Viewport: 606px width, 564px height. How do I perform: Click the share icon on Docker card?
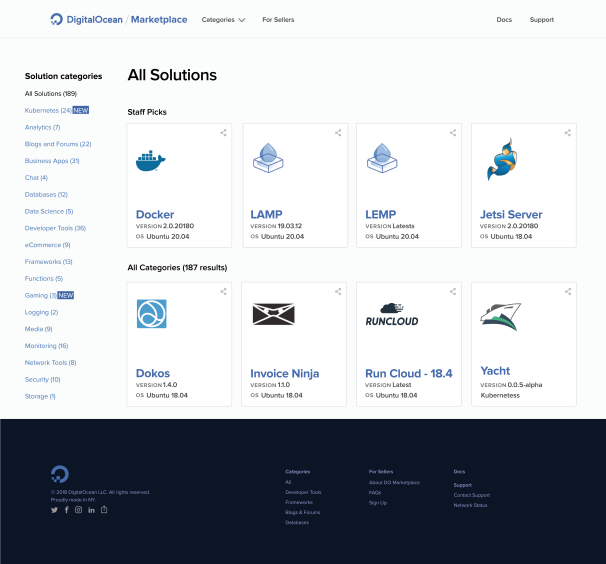point(224,132)
